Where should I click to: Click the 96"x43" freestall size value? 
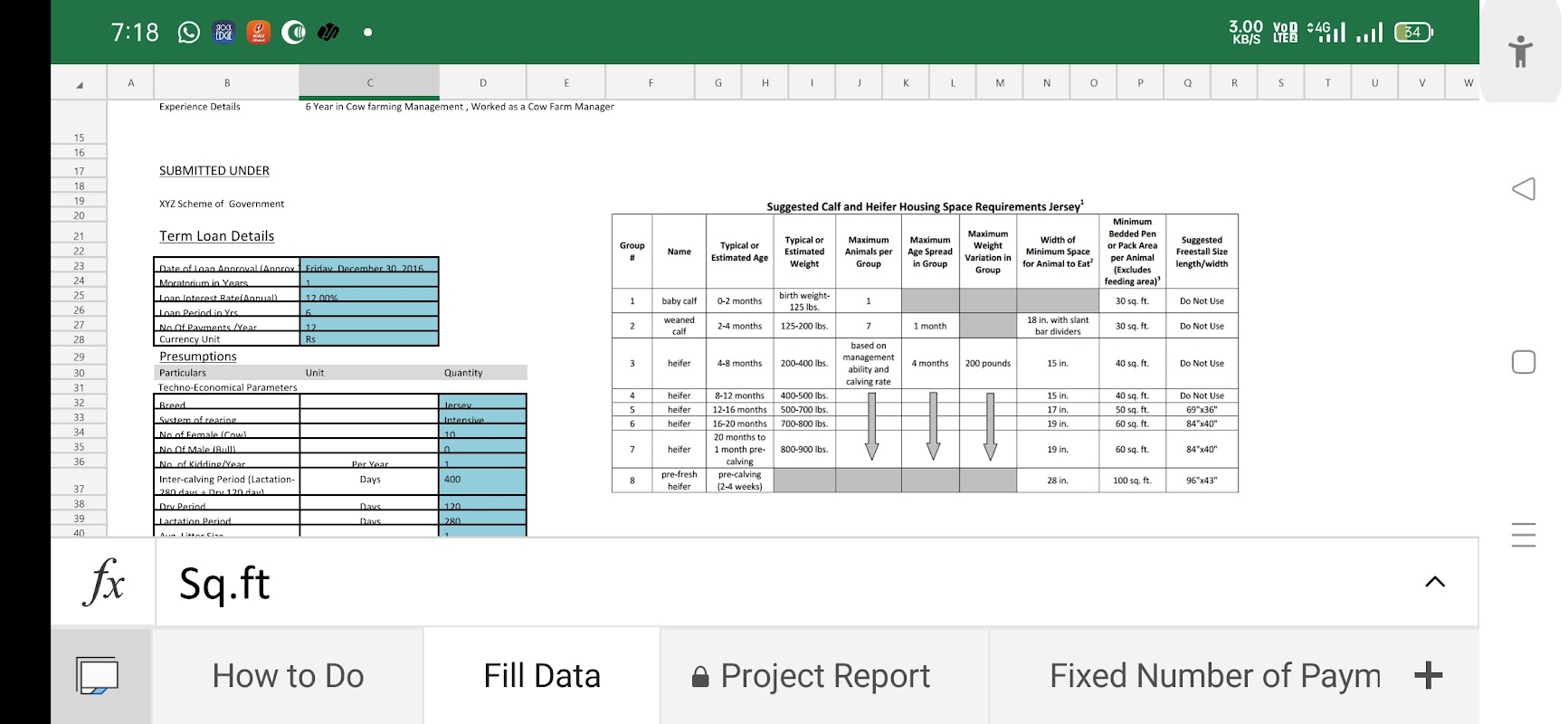click(1202, 481)
